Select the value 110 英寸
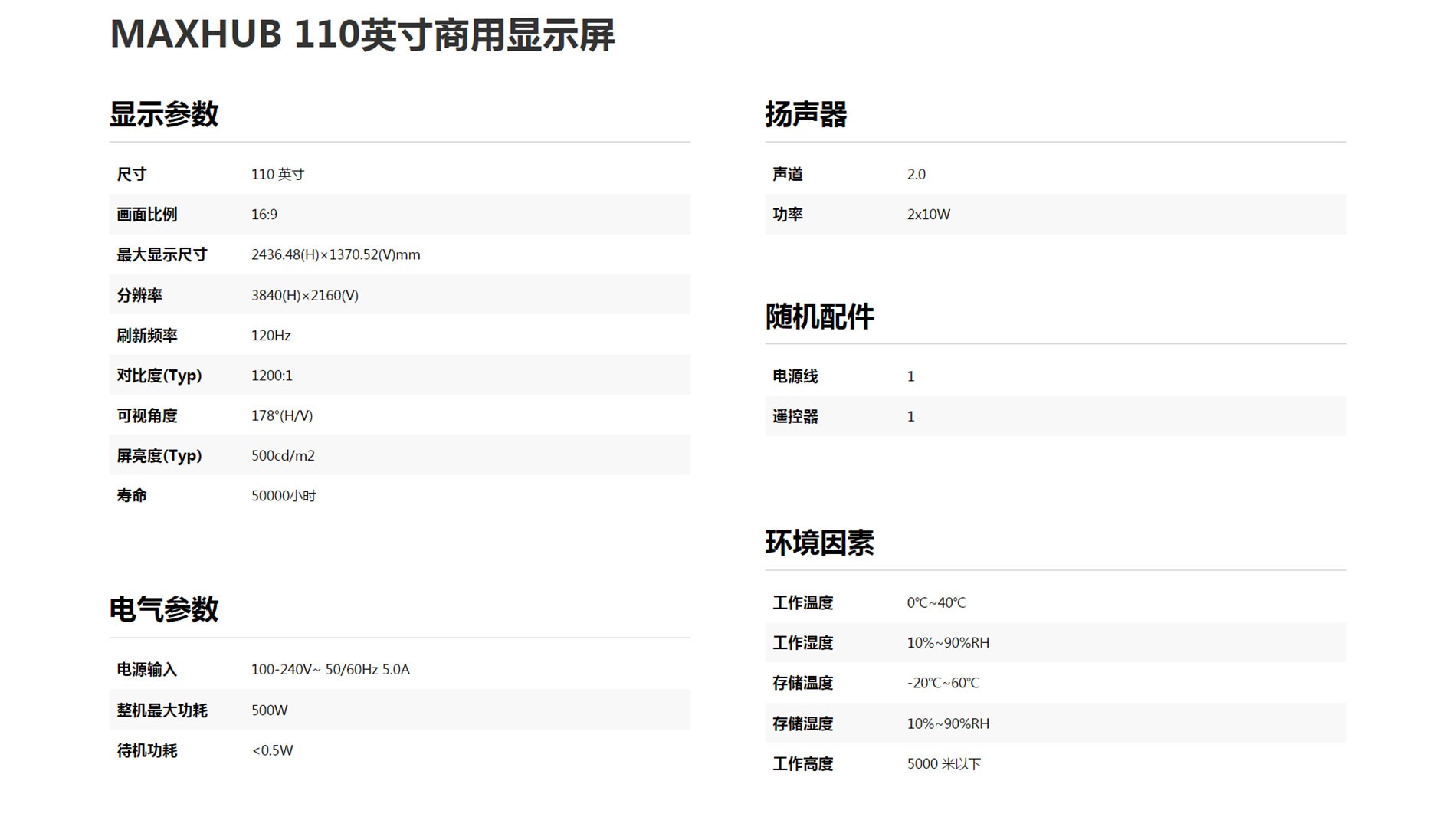The width and height of the screenshot is (1456, 817). [x=277, y=174]
